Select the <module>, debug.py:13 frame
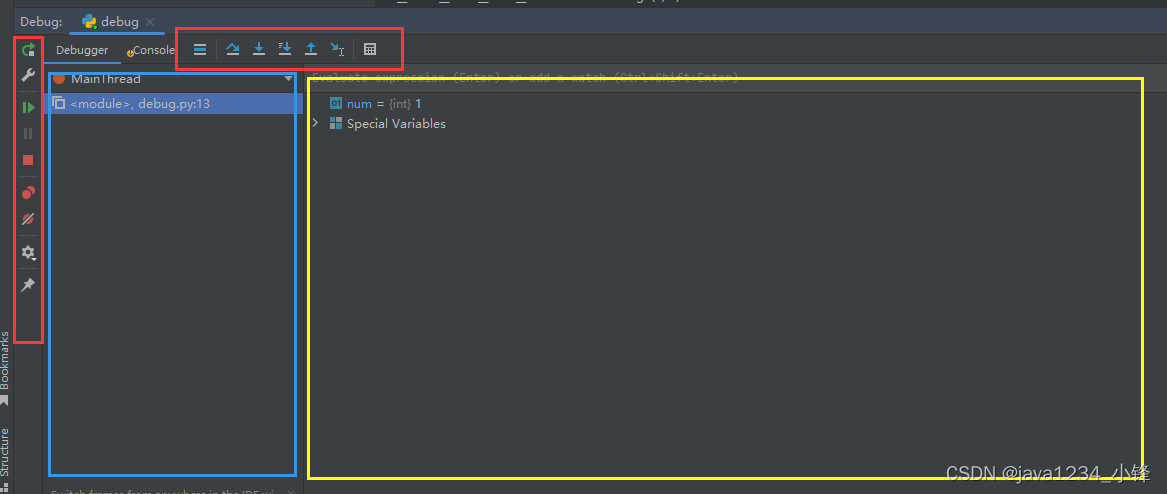 point(173,103)
